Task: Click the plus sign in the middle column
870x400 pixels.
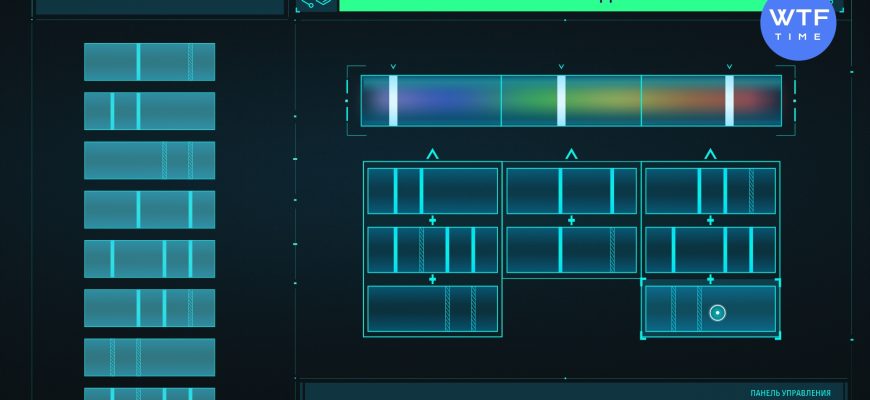Action: pos(571,220)
